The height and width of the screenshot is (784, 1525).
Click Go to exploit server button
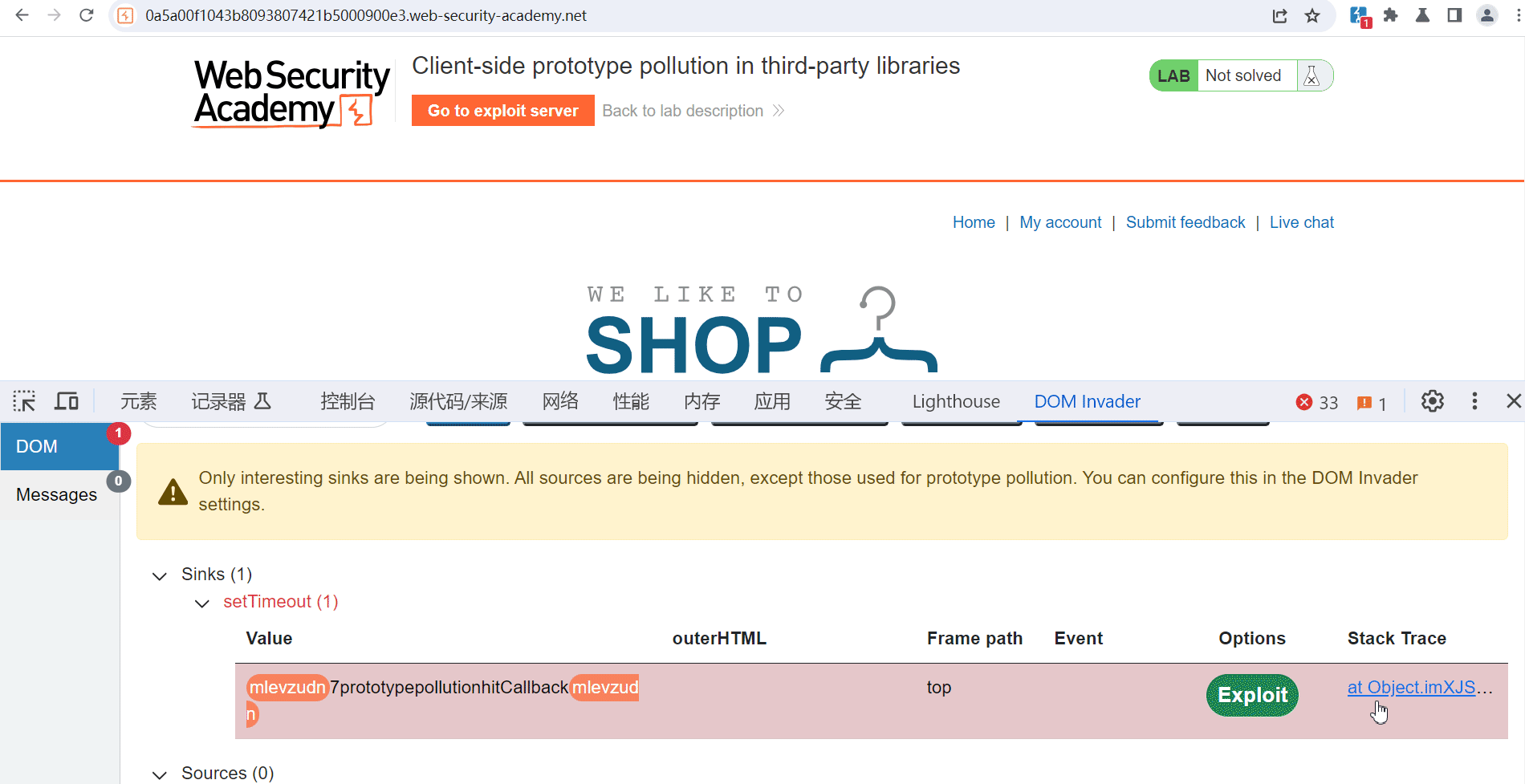502,111
